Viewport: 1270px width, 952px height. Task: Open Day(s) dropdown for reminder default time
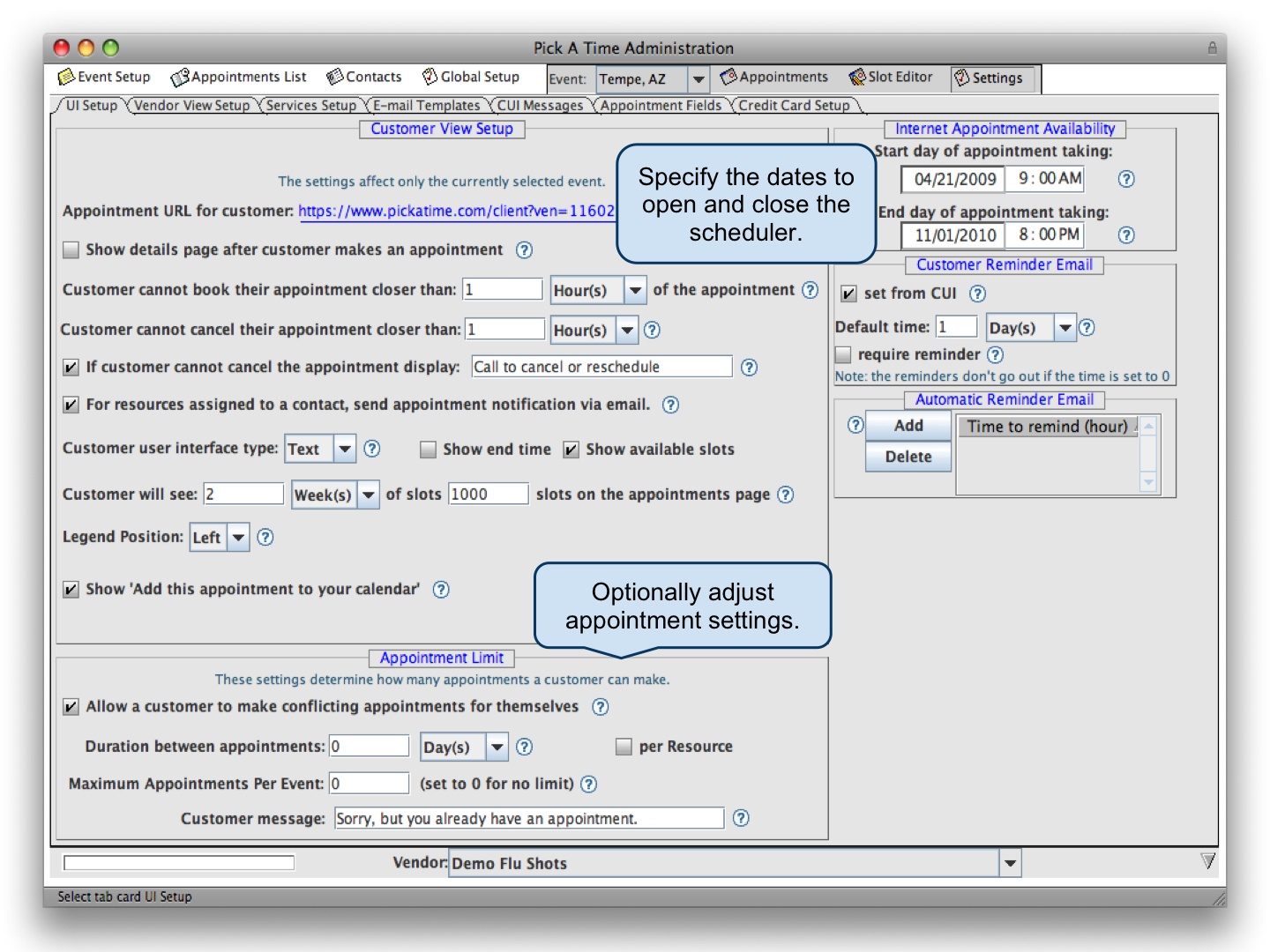(x=1031, y=328)
